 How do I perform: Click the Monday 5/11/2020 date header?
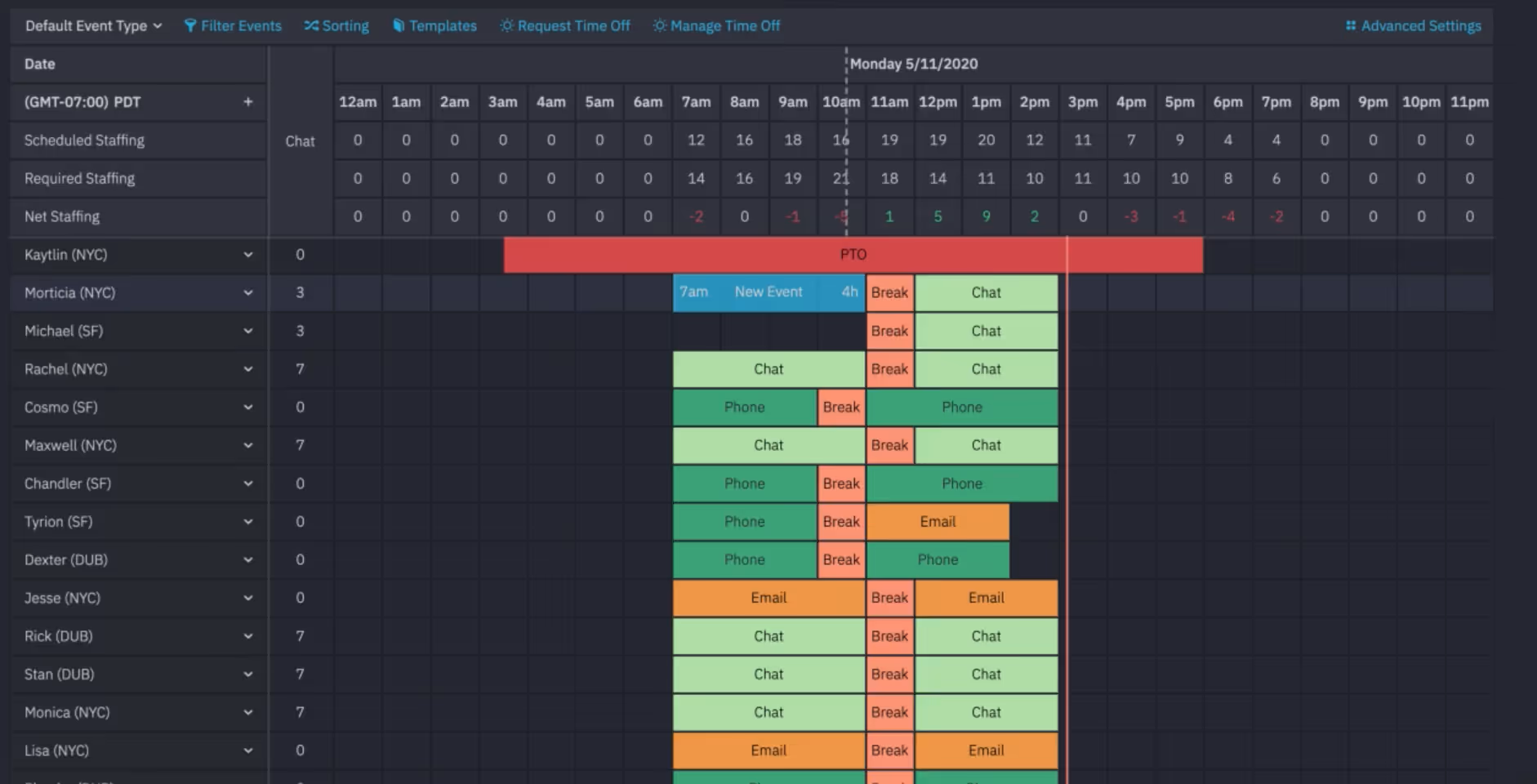pyautogui.click(x=913, y=64)
